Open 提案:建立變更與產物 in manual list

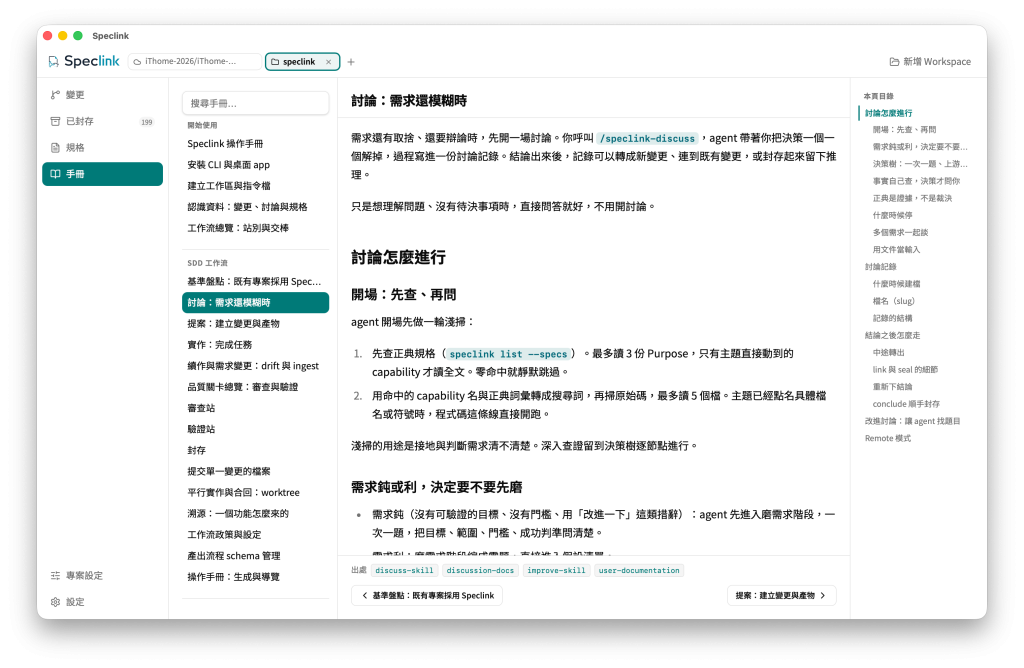click(x=255, y=324)
